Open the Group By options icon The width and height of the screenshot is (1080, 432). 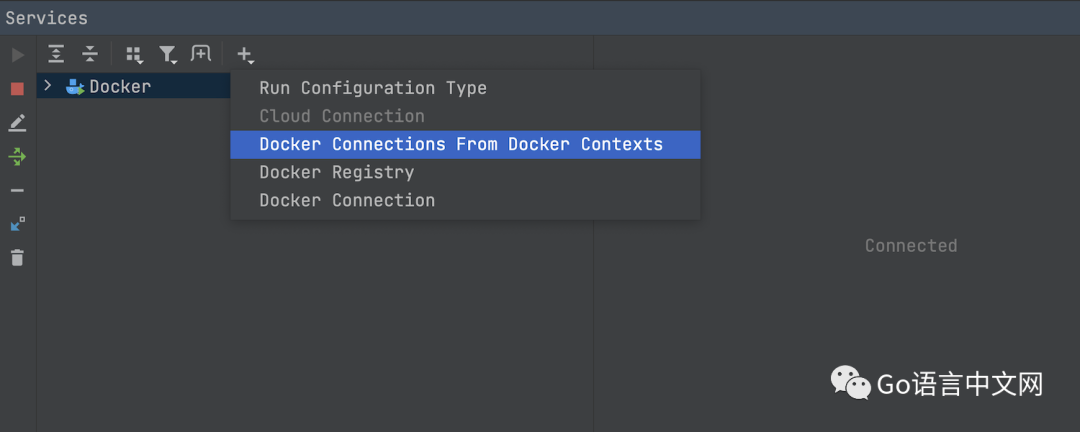point(133,54)
